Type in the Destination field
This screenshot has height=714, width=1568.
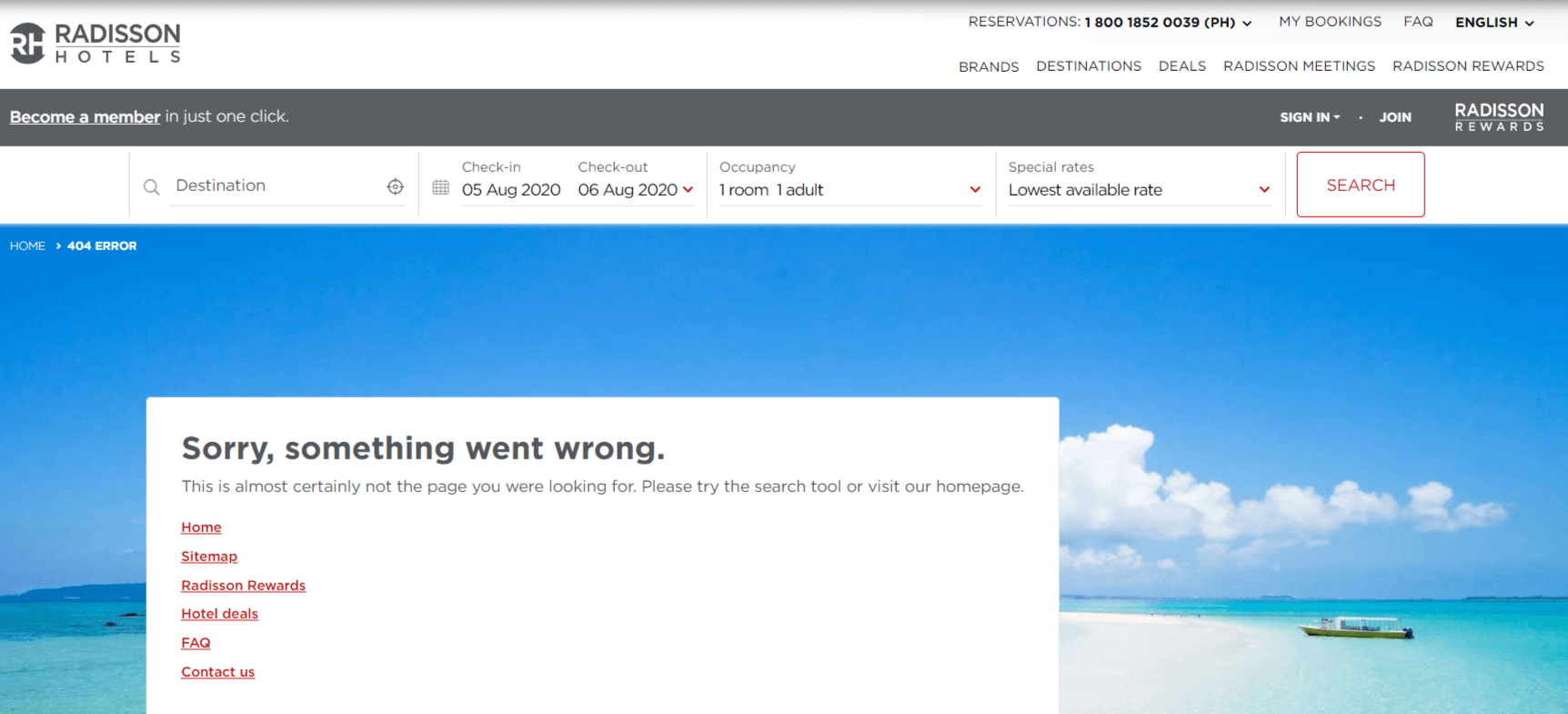click(x=273, y=186)
